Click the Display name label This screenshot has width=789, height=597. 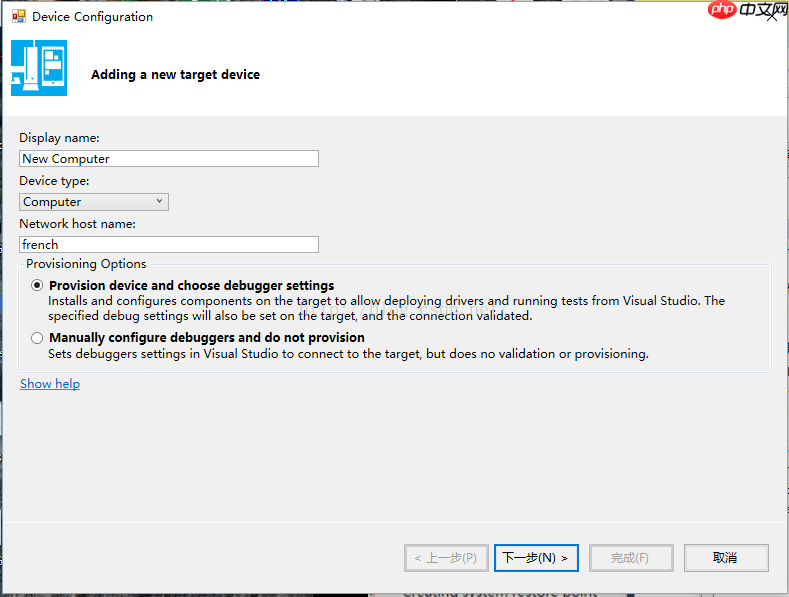point(60,138)
